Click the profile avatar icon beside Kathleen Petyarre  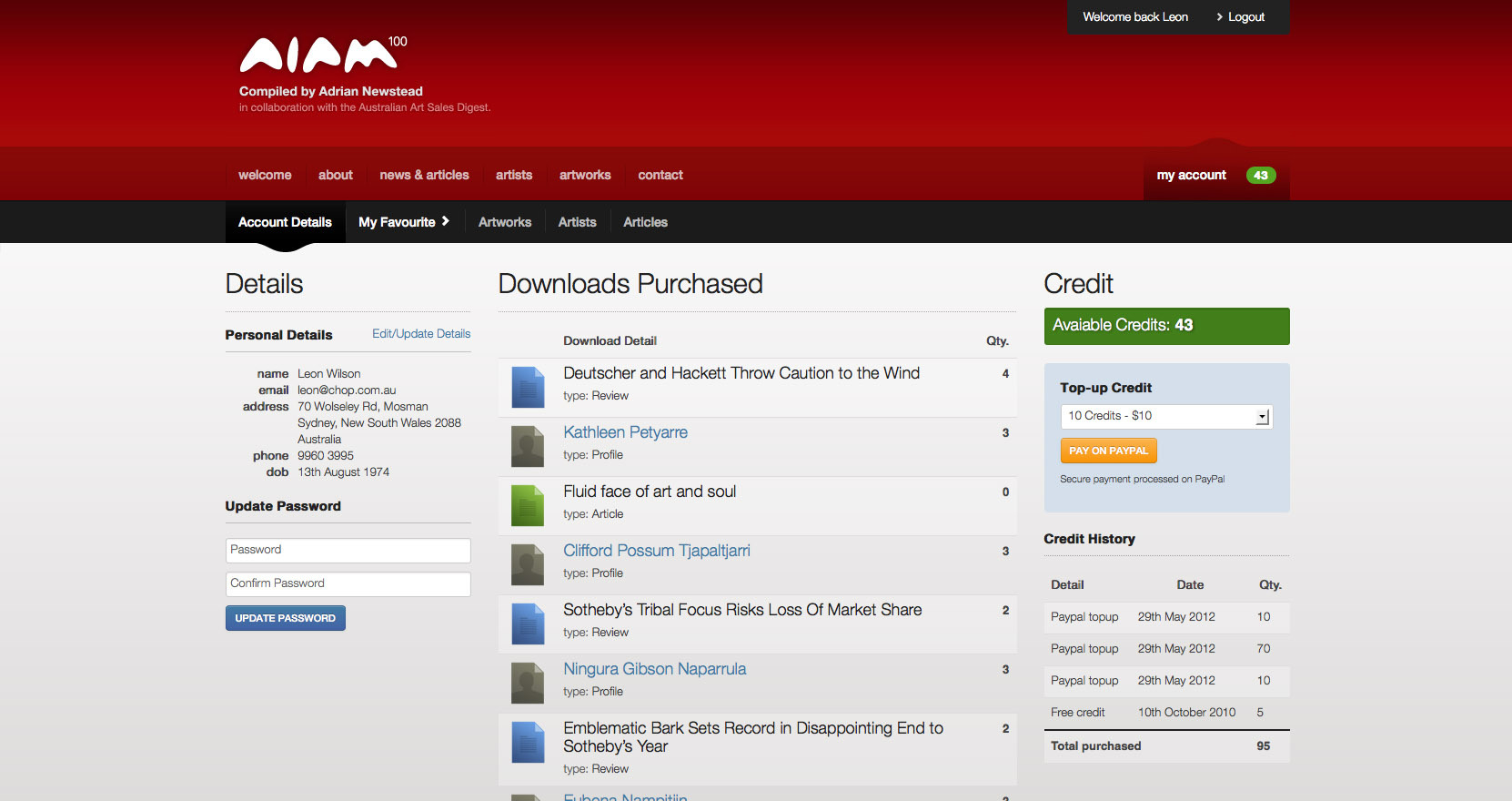(x=528, y=446)
